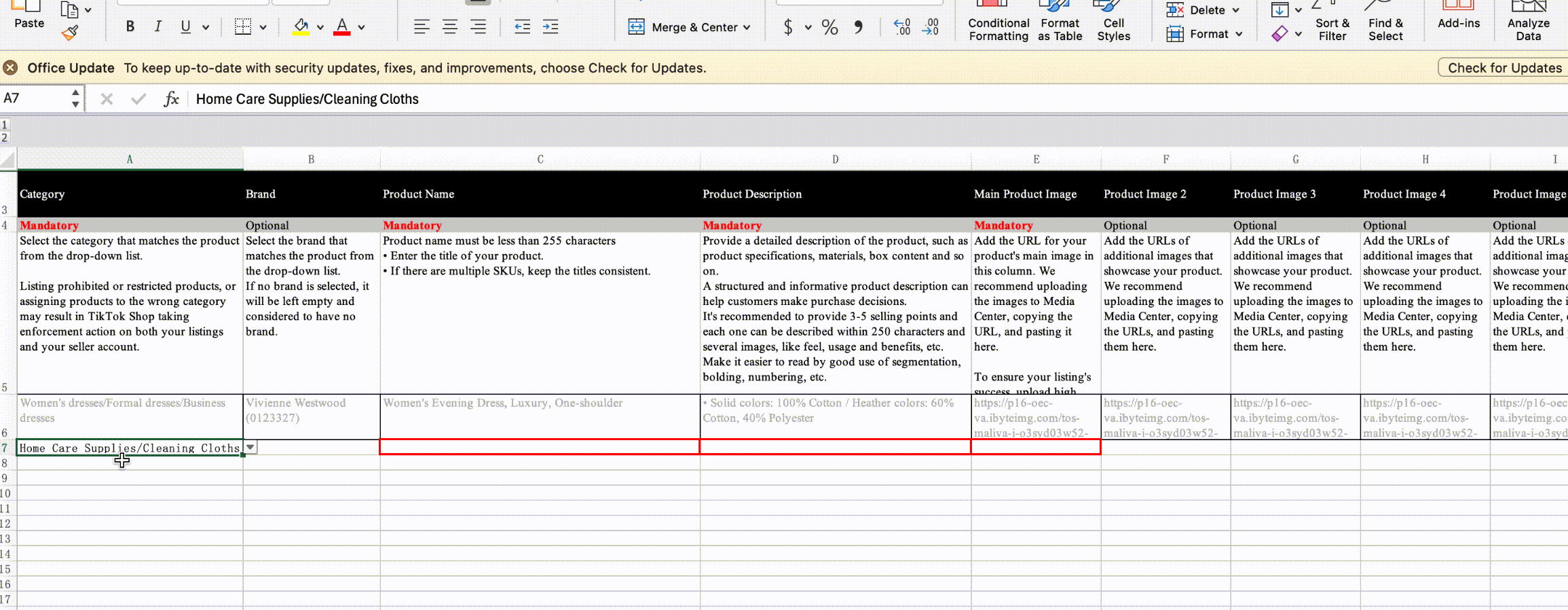Screen dimensions: 1568x610
Task: Toggle bold formatting
Action: [x=130, y=27]
